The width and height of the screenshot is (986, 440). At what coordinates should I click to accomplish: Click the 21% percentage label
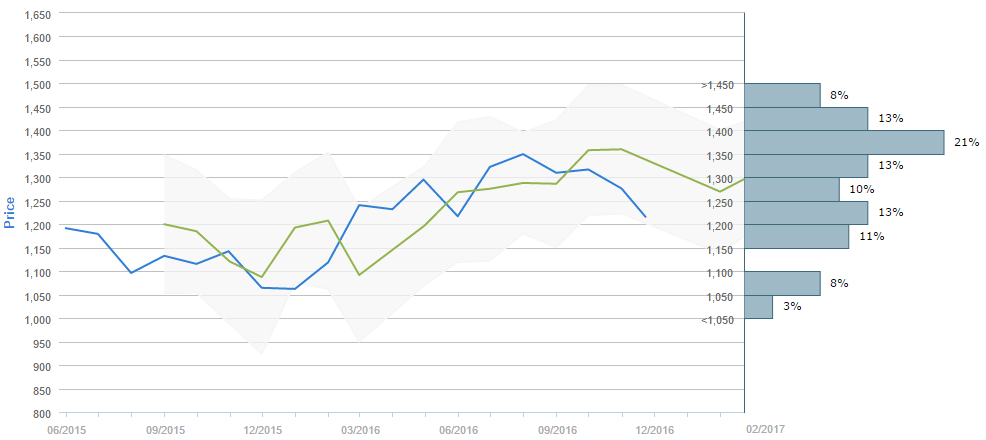[x=966, y=143]
